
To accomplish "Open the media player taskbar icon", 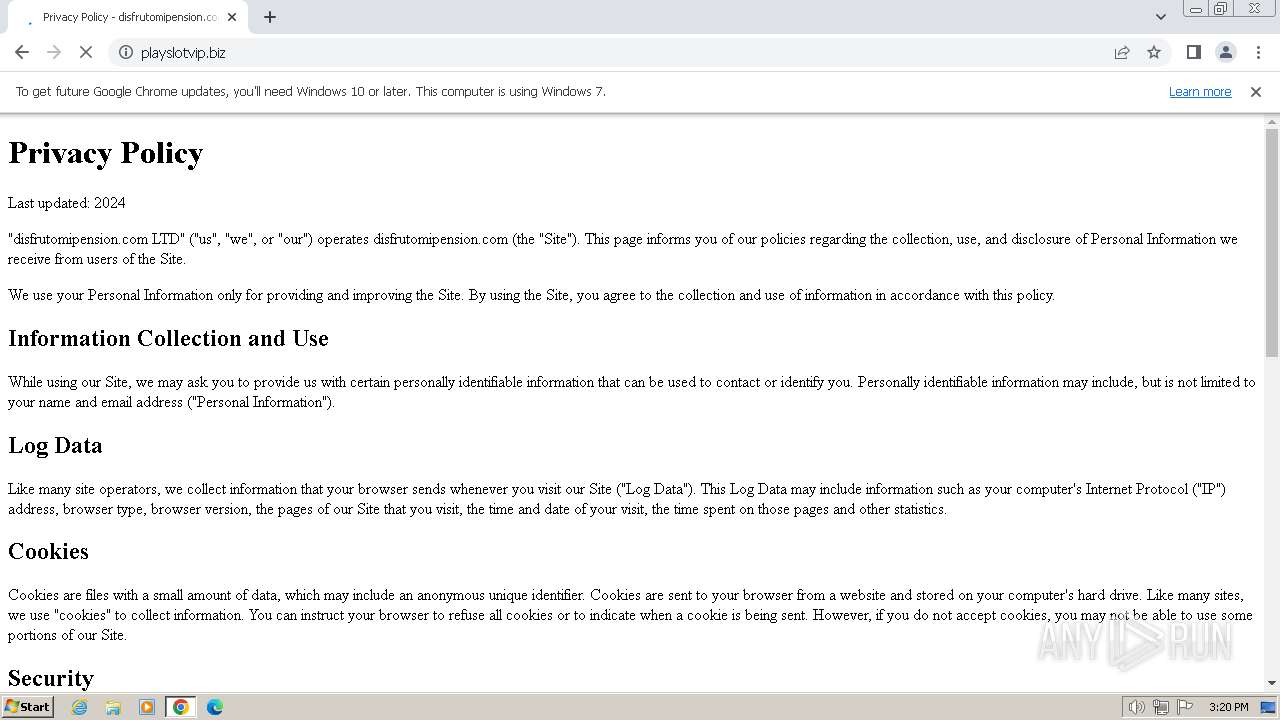I will pos(147,707).
